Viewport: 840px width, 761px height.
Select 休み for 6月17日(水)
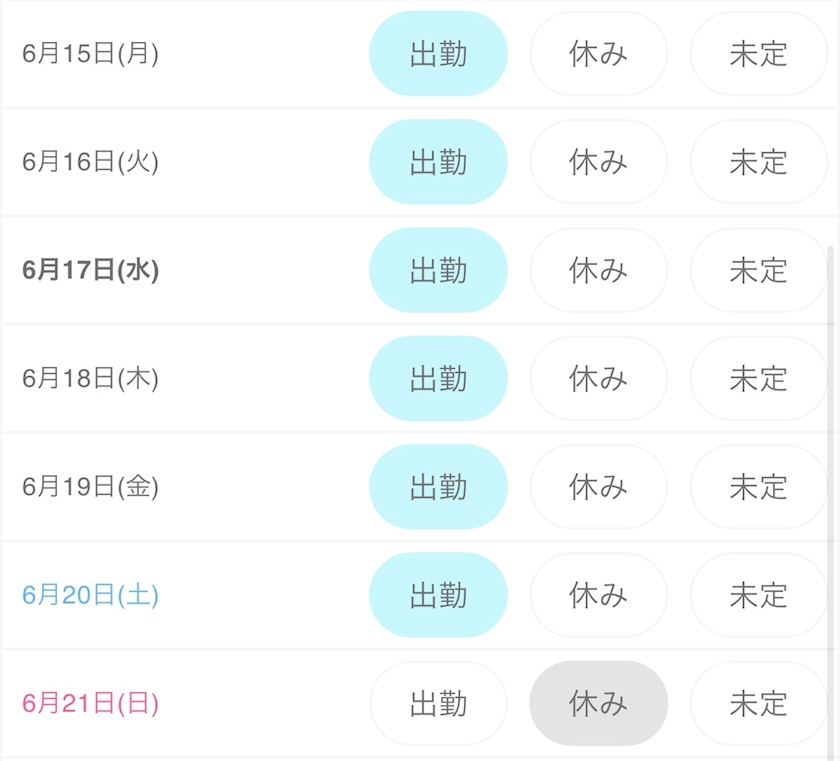[x=598, y=270]
